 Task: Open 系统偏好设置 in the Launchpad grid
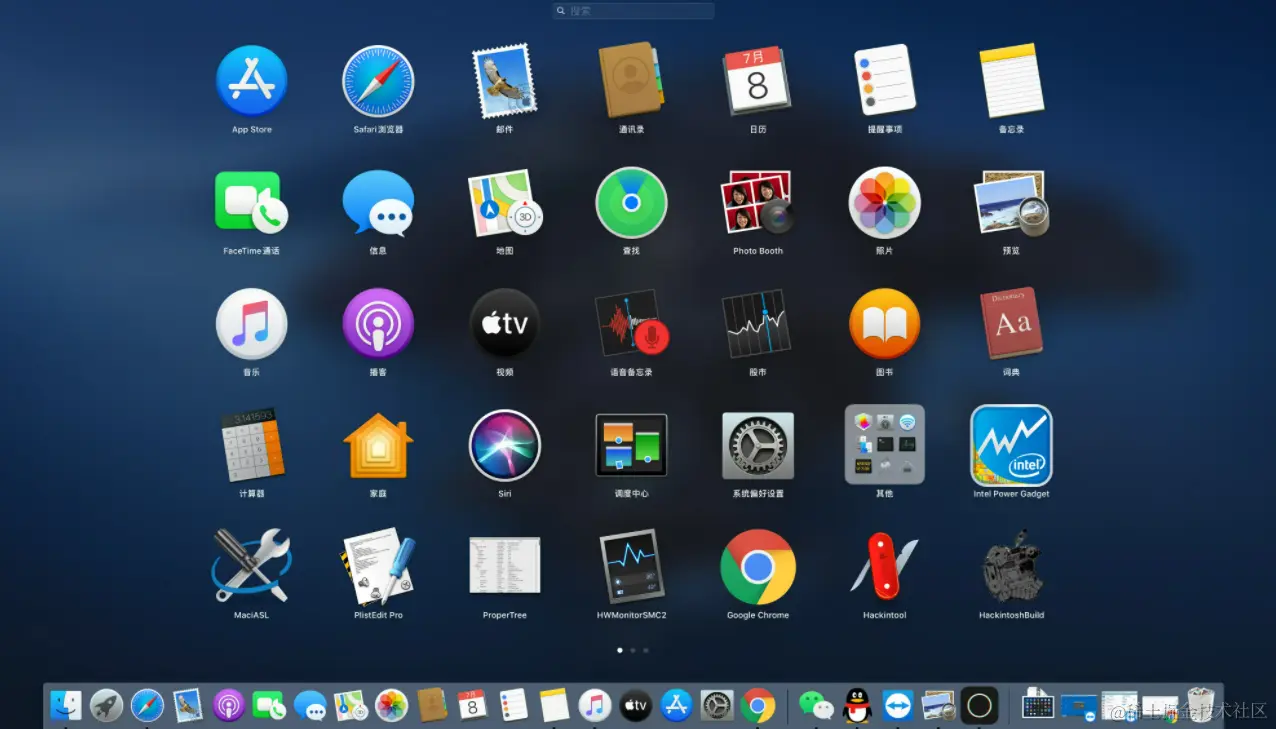click(758, 445)
